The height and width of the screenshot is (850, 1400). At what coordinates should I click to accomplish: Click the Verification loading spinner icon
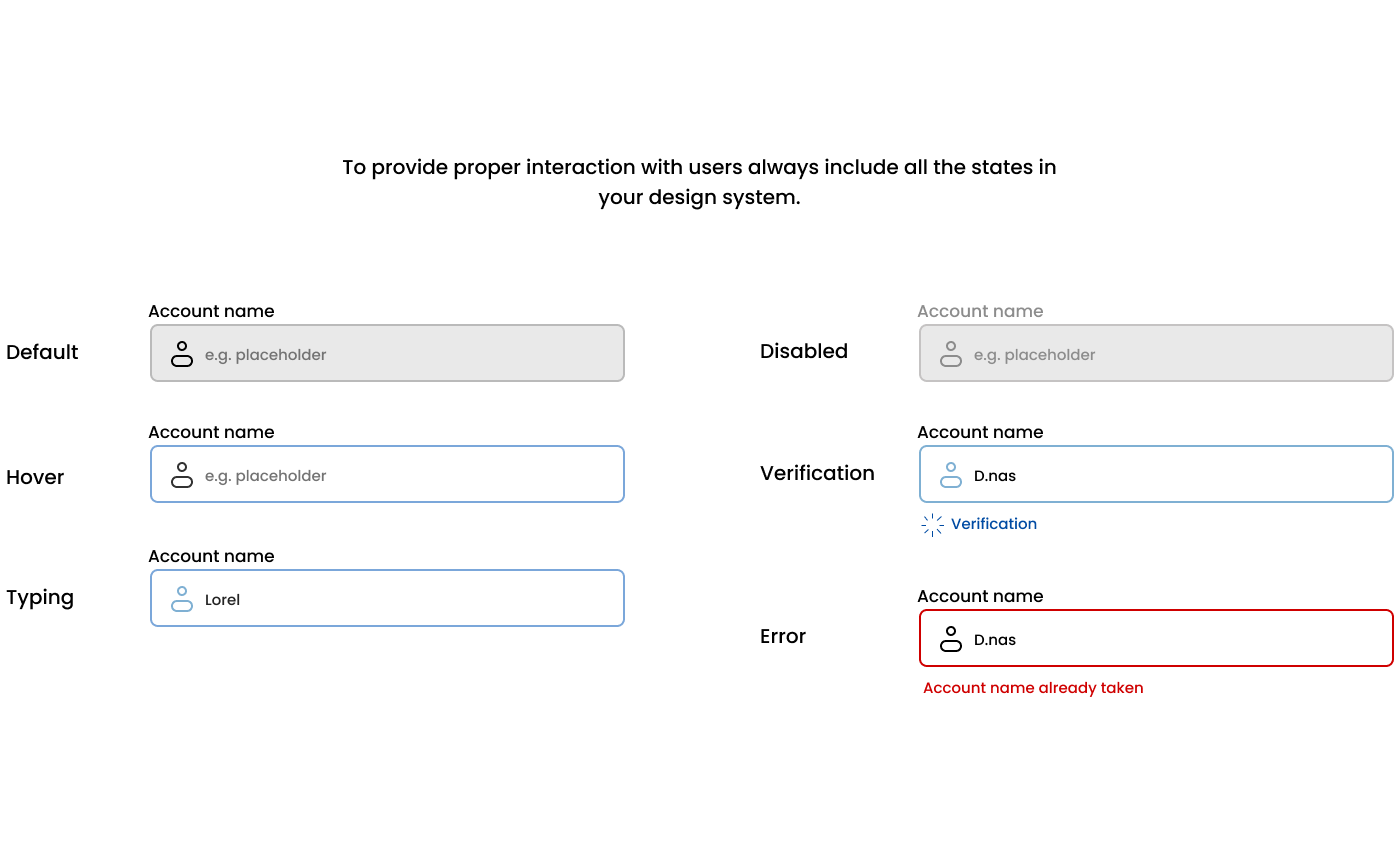click(933, 525)
